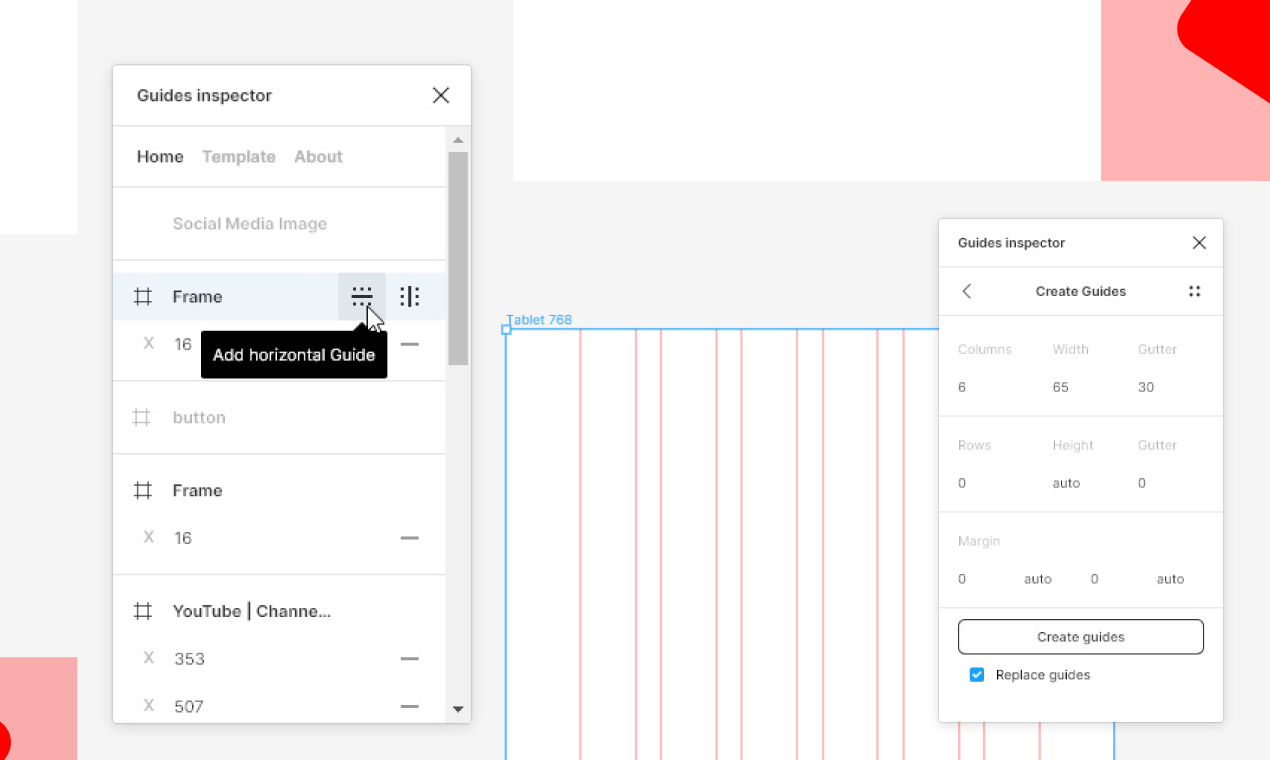
Task: Click the frame icon beside button layer
Action: [x=143, y=417]
